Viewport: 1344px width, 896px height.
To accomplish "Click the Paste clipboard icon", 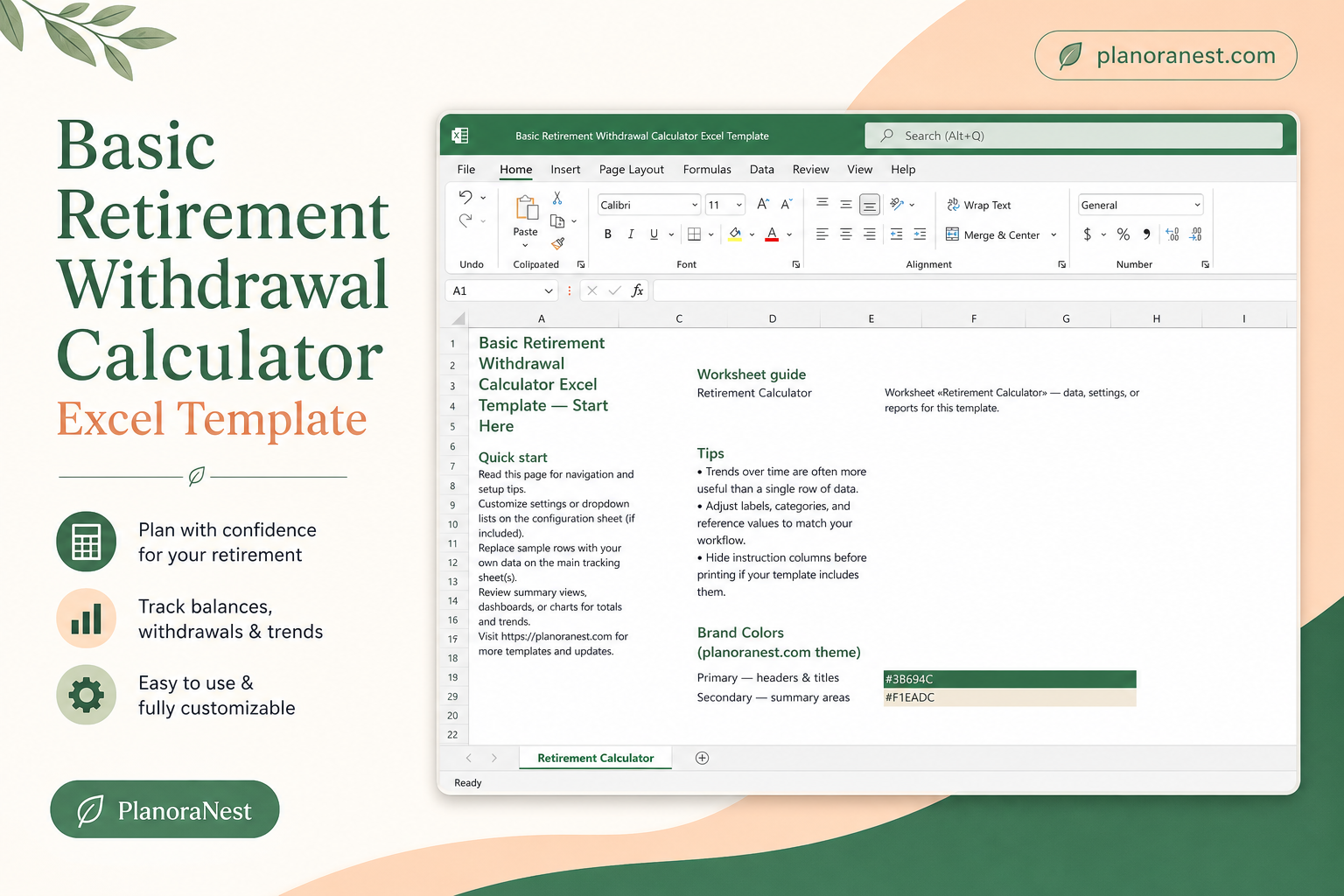I will point(526,208).
